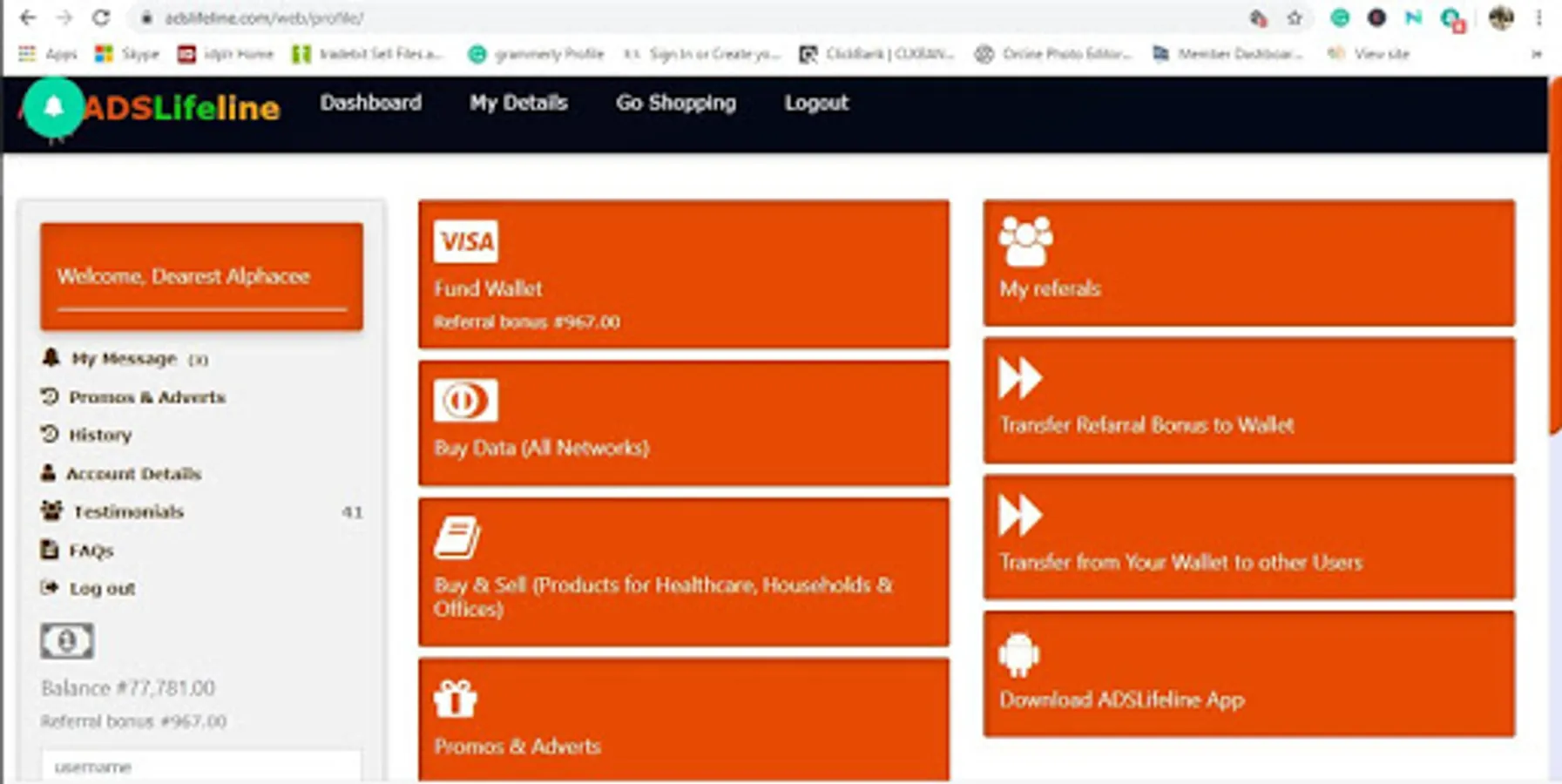Click the dark round extension icon
The image size is (1562, 784).
(1376, 17)
